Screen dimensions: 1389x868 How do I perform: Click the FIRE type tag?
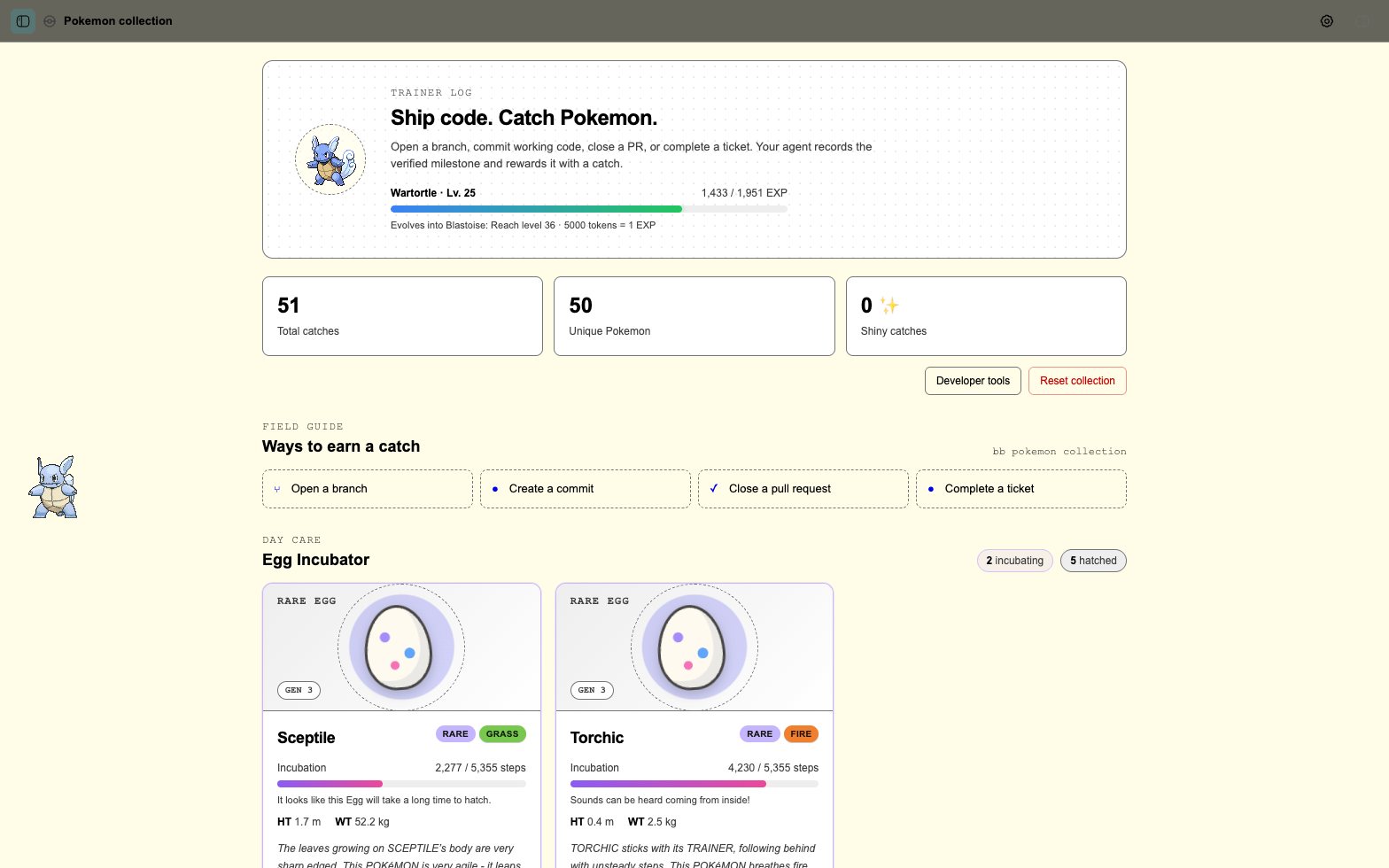click(x=801, y=734)
